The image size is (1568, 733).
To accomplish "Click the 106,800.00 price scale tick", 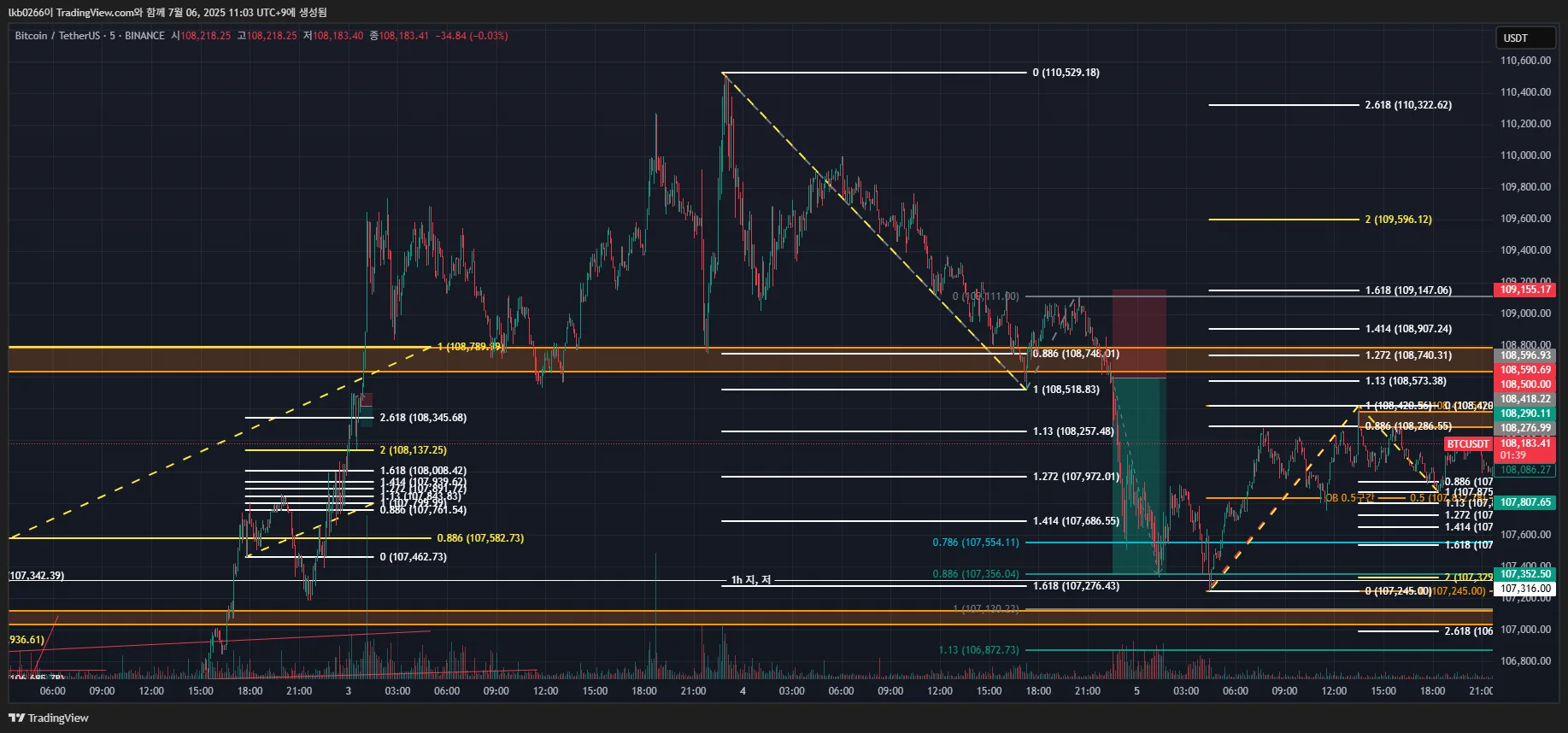I will coord(1525,661).
